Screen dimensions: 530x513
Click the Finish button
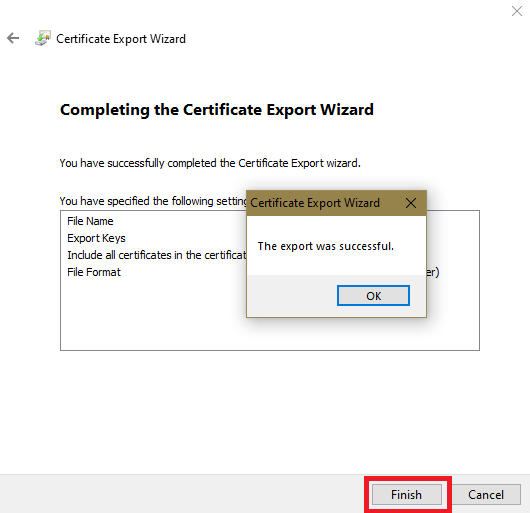tap(407, 495)
